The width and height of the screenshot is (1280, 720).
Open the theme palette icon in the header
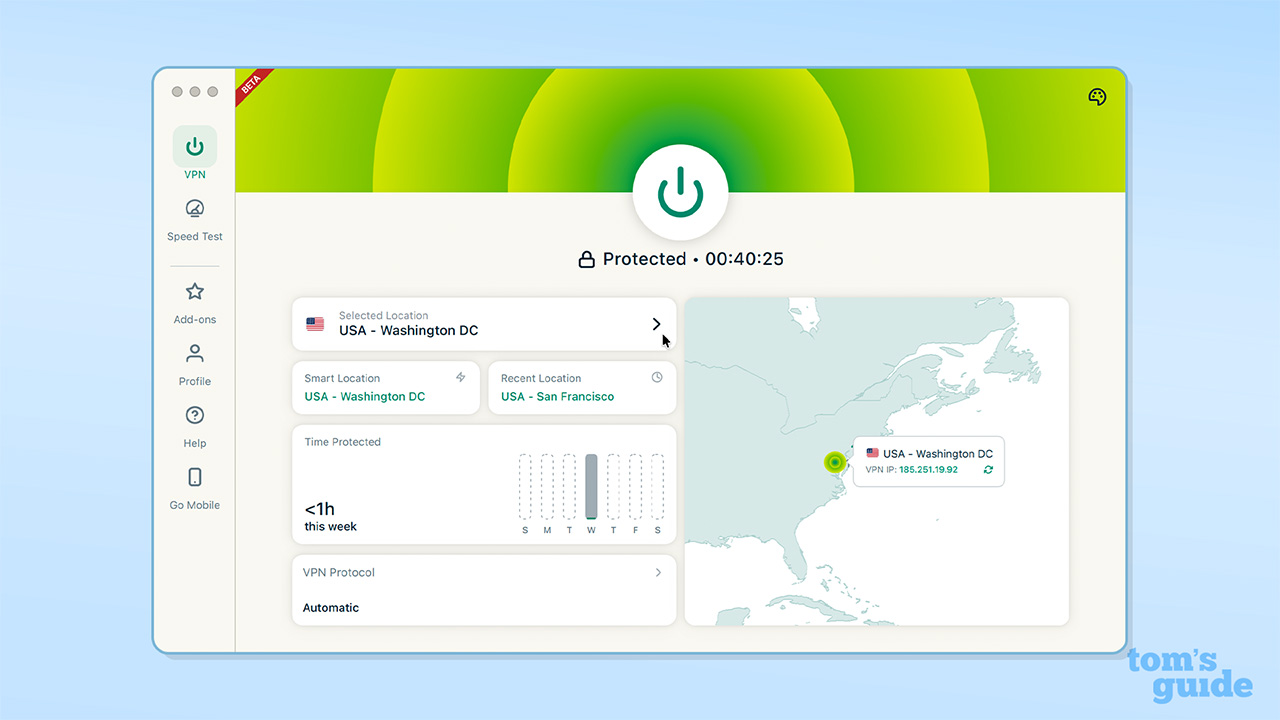pyautogui.click(x=1097, y=97)
